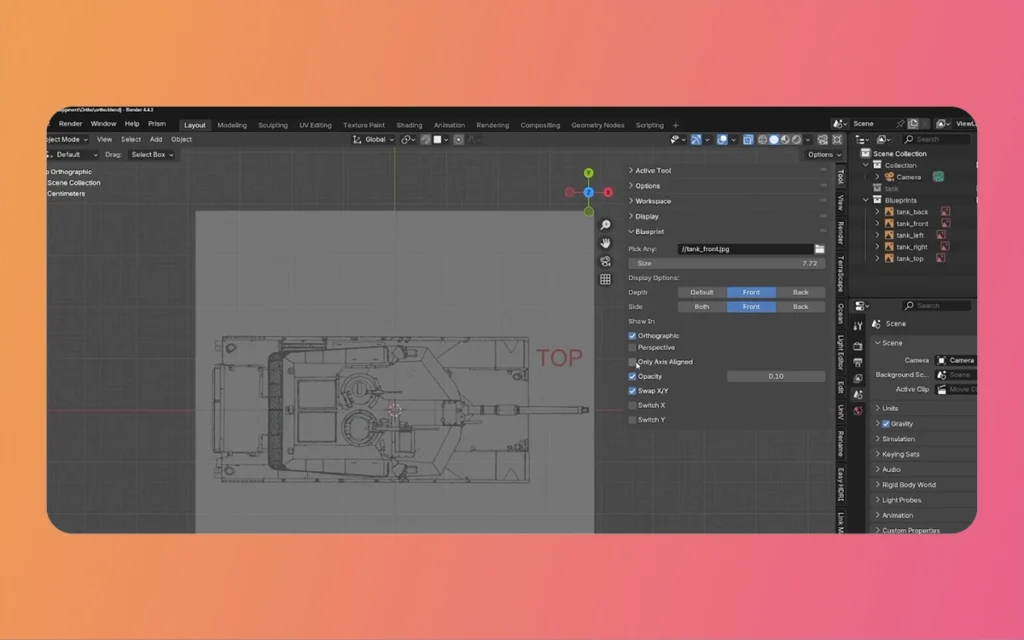Click the image data icon next to tank_back
Viewport: 1024px width, 640px height.
945,212
